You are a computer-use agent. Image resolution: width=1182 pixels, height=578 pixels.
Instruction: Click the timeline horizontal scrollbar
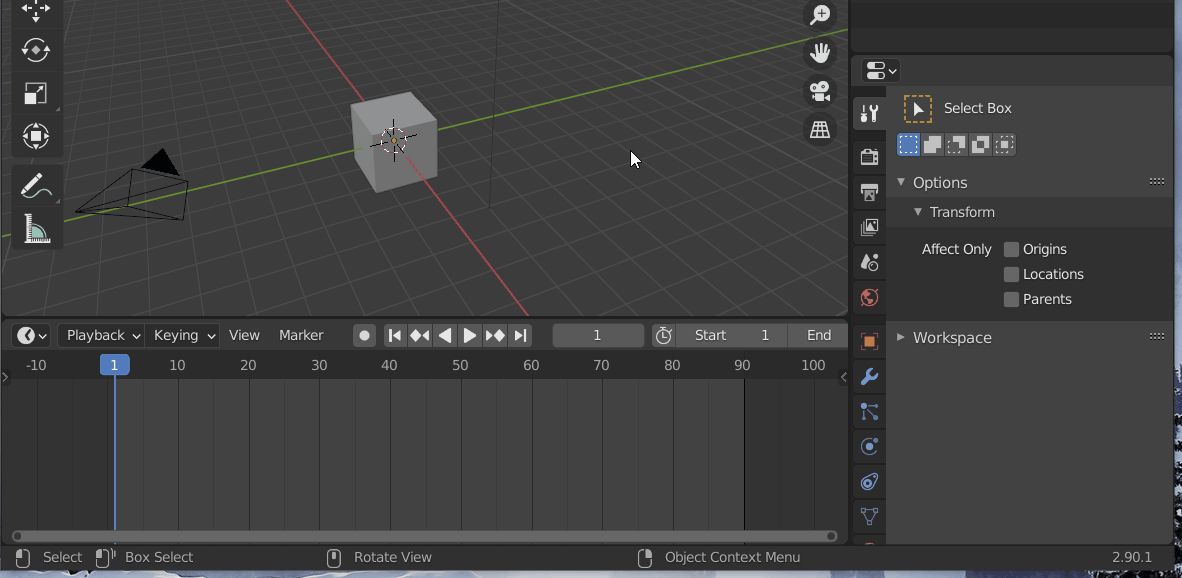point(425,536)
